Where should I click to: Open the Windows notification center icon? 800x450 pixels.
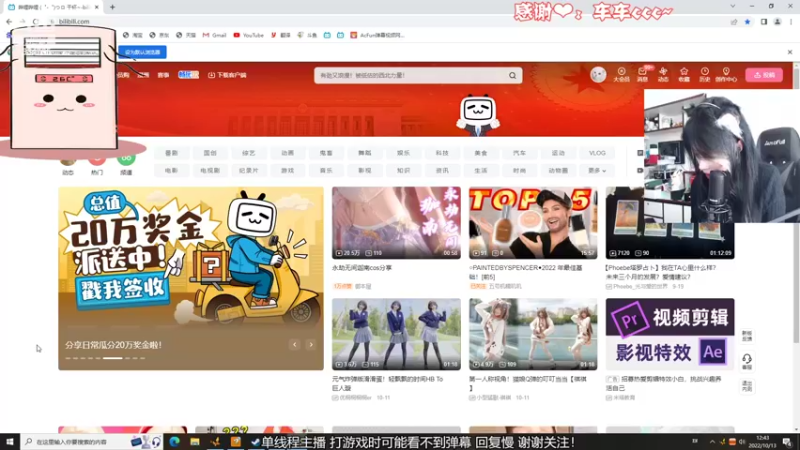pyautogui.click(x=787, y=442)
